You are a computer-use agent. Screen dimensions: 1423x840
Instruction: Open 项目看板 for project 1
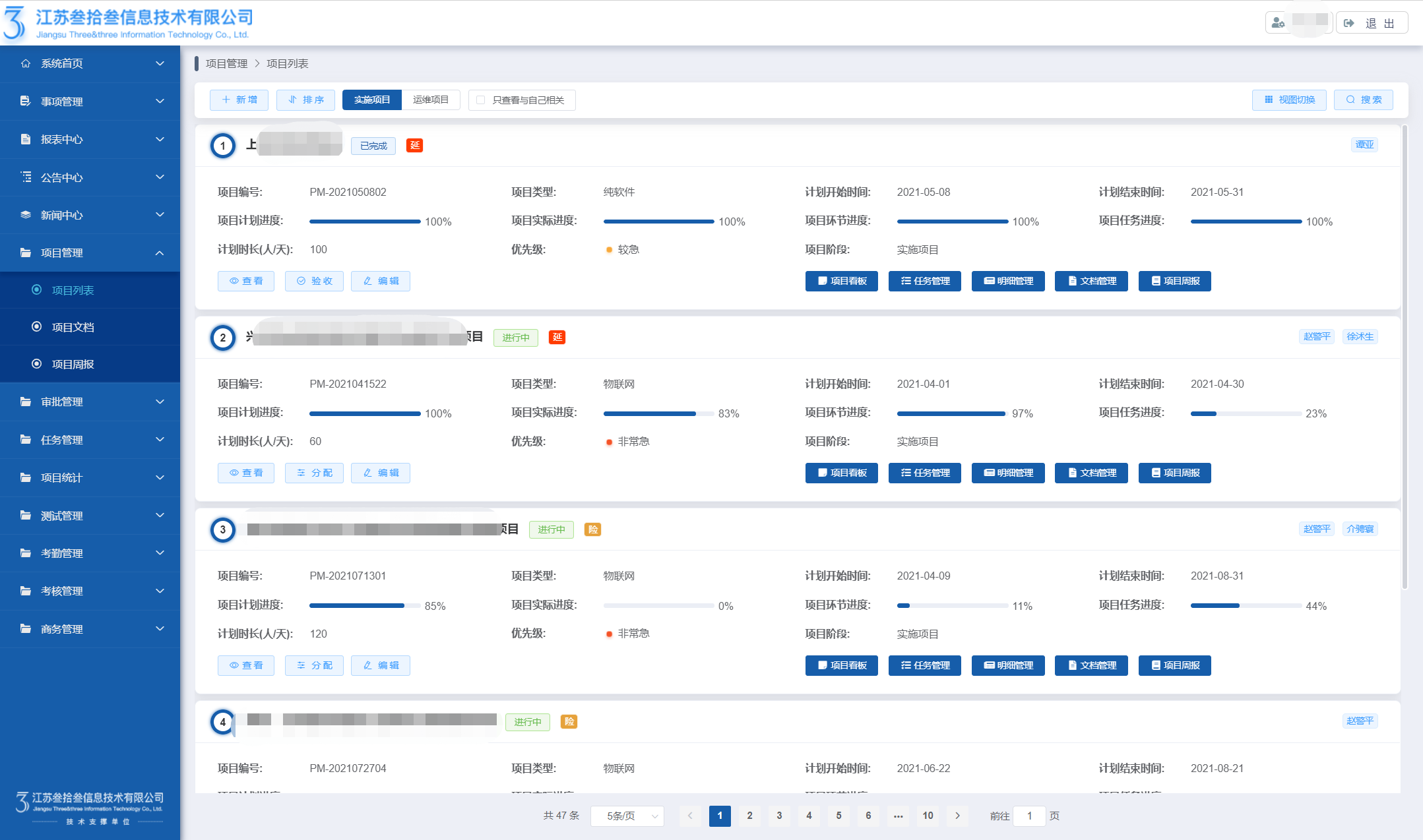click(x=841, y=281)
